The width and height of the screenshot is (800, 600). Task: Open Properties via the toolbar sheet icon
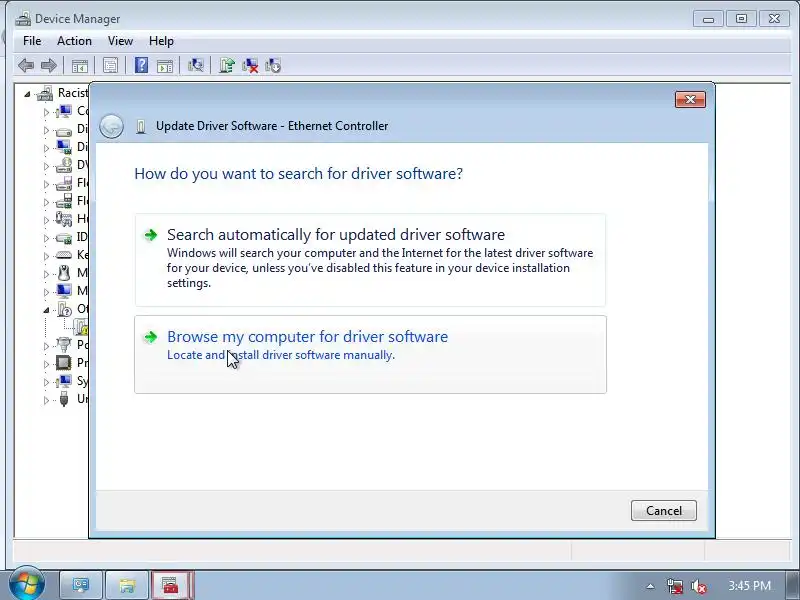click(x=110, y=65)
